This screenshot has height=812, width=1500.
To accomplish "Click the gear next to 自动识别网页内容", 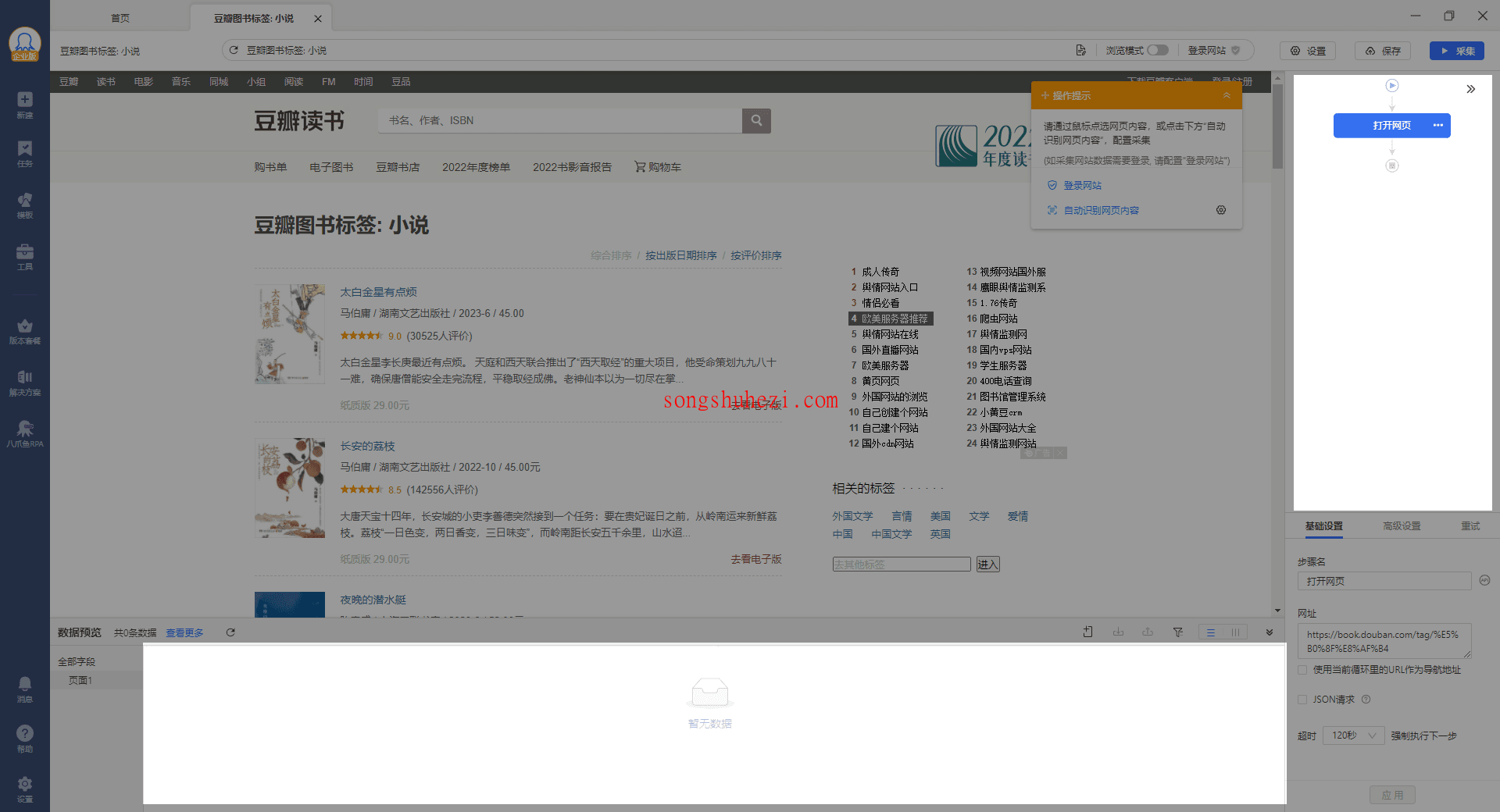I will [1221, 210].
